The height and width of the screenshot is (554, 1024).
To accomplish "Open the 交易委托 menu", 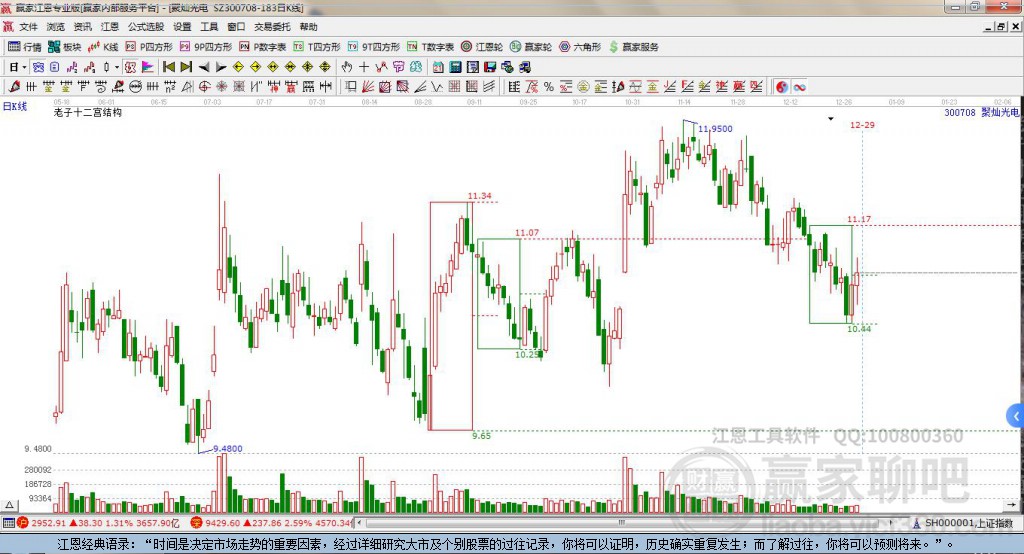I will [272, 27].
